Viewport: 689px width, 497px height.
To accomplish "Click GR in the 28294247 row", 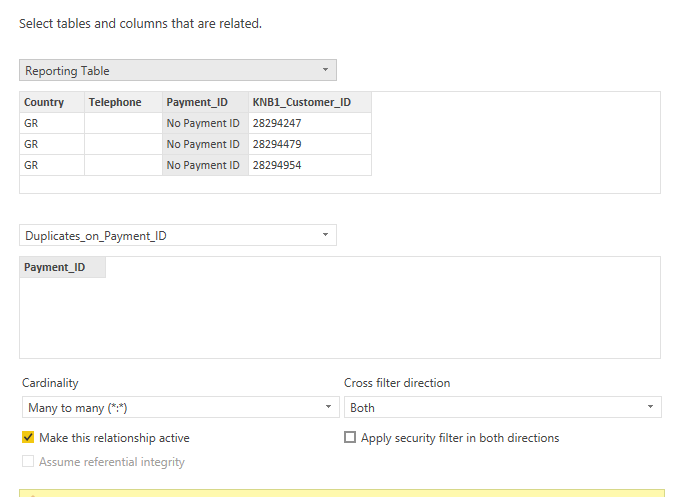I will click(52, 123).
